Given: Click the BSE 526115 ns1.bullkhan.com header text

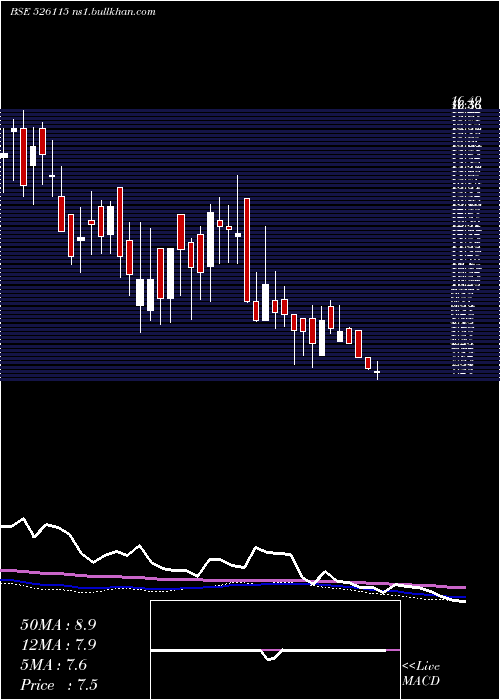Looking at the screenshot, I should (x=83, y=12).
